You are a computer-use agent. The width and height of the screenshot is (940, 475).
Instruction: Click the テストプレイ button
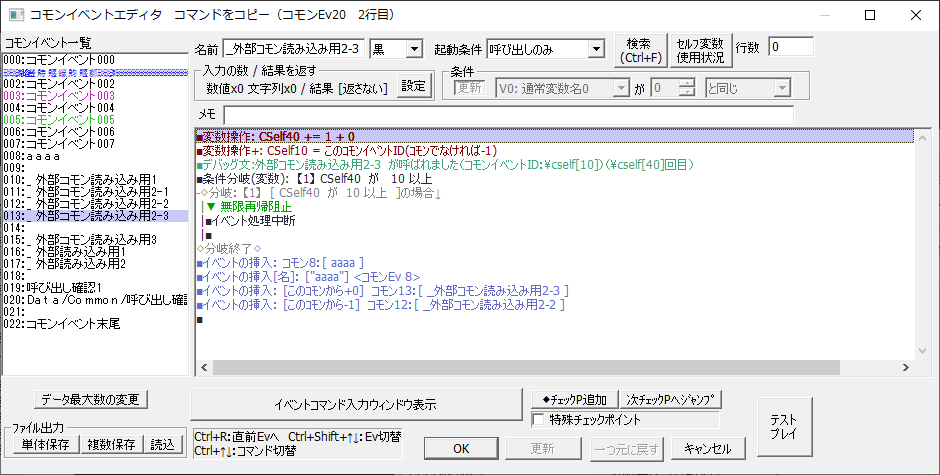pyautogui.click(x=784, y=426)
